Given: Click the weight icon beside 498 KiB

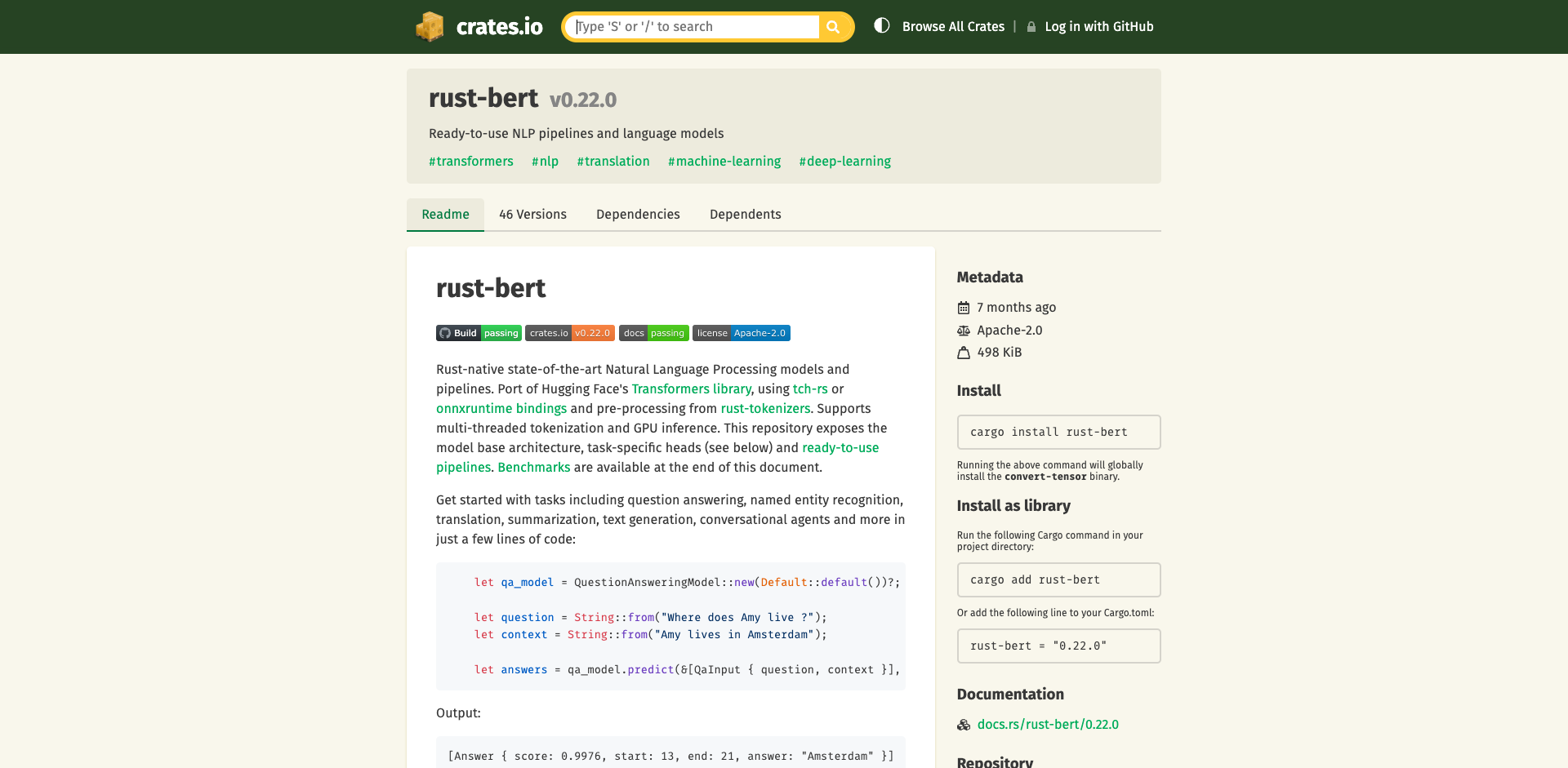Looking at the screenshot, I should [964, 353].
